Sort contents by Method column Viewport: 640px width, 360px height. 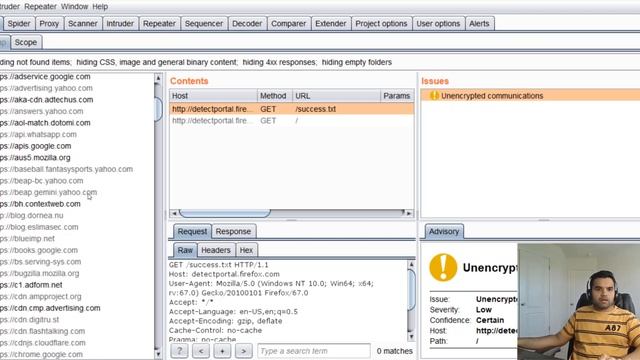pos(274,96)
